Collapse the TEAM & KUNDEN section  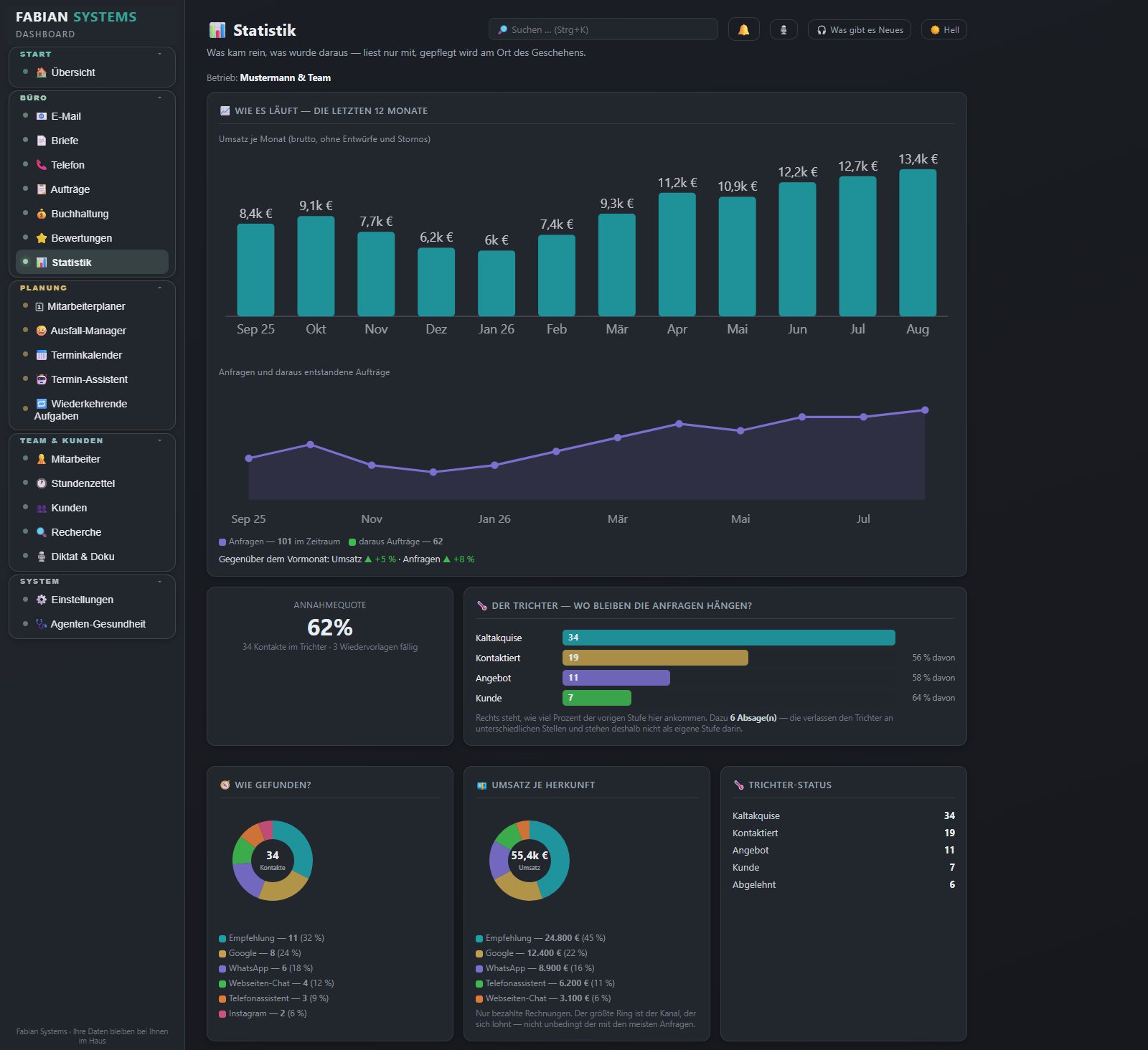[159, 440]
